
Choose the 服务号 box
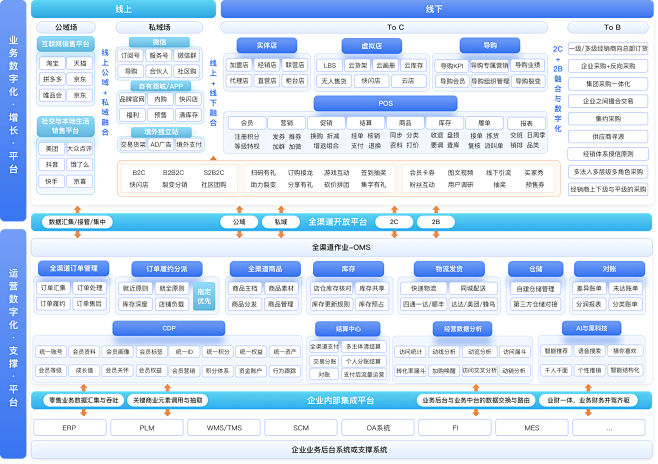(159, 55)
